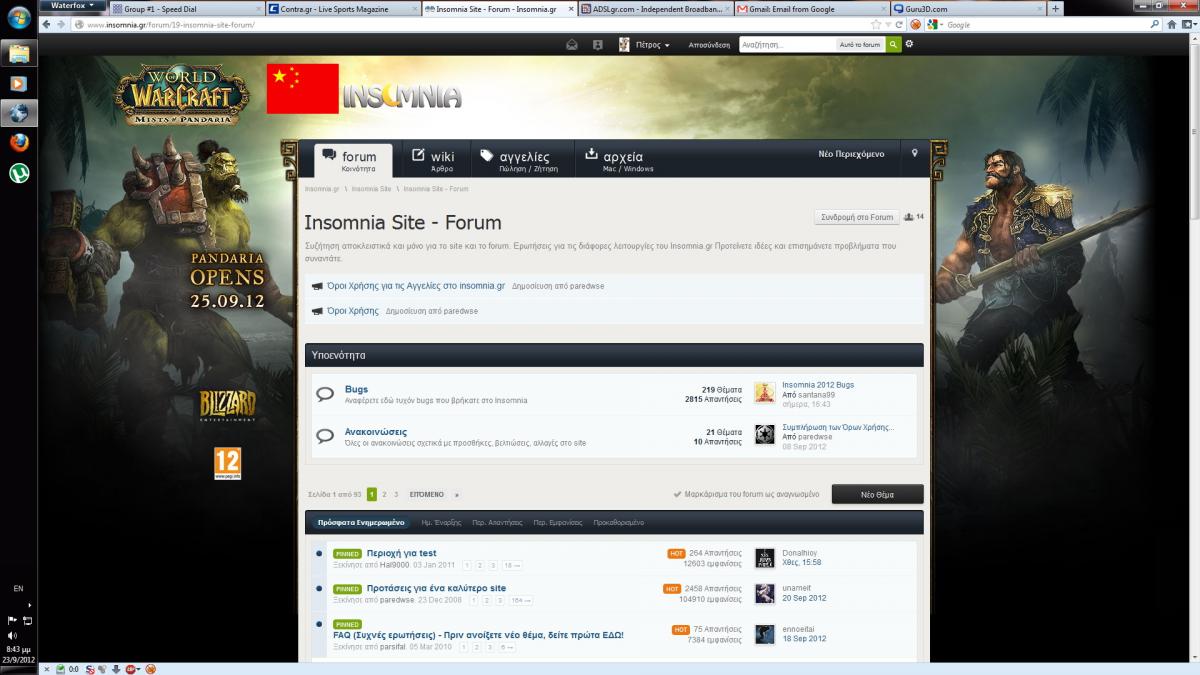Expand the 'Σελίδα 1 από 93' page jump
The height and width of the screenshot is (675, 1200).
coord(335,494)
